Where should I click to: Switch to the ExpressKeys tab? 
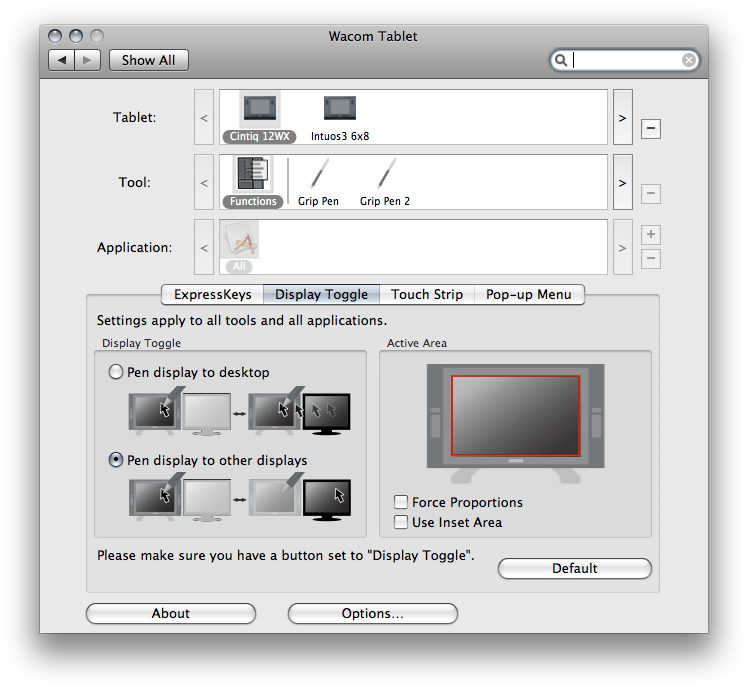[212, 294]
